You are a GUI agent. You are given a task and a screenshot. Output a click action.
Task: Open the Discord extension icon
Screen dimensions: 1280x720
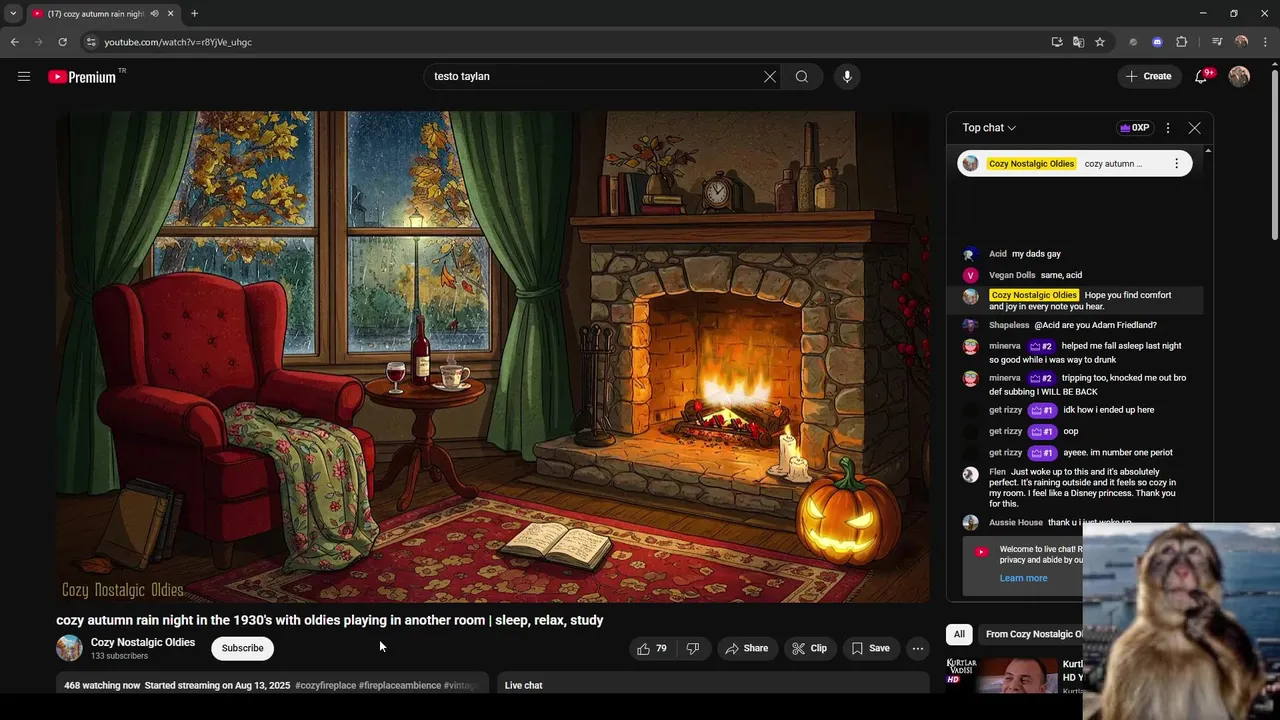(1157, 42)
